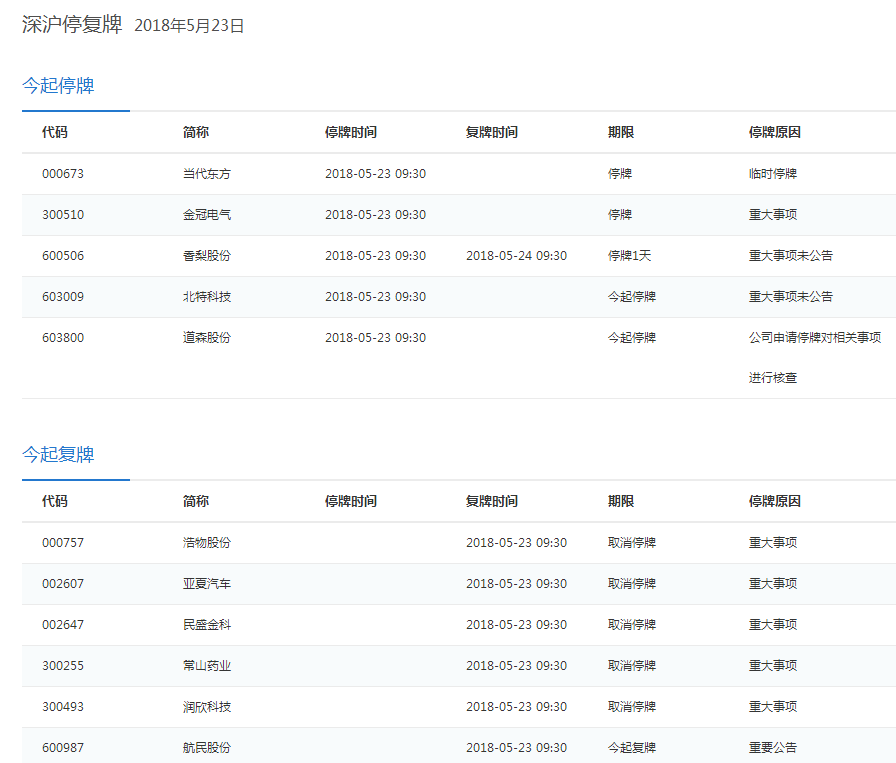Click the stock name 金冠电气
Screen dimensions: 896x763
click(206, 215)
